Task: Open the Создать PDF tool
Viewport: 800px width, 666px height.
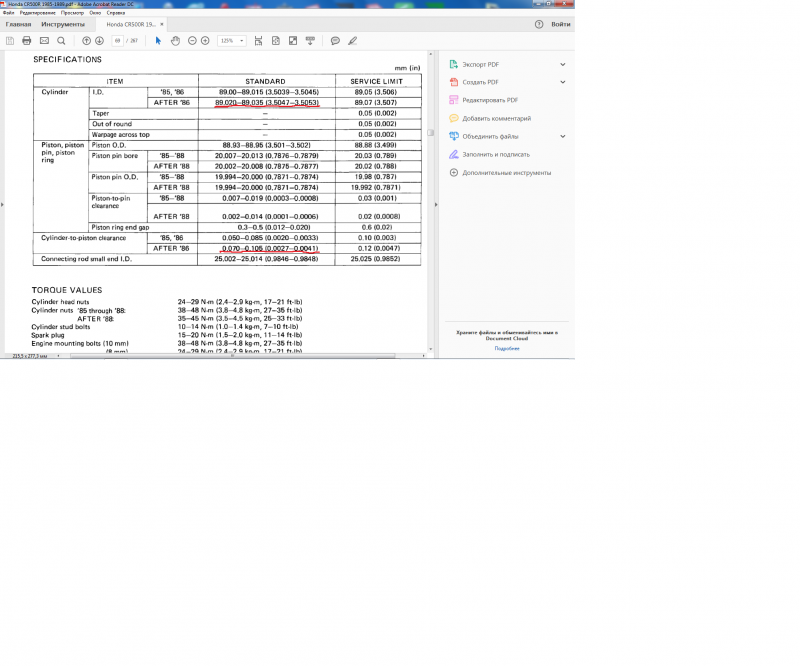Action: coord(480,82)
